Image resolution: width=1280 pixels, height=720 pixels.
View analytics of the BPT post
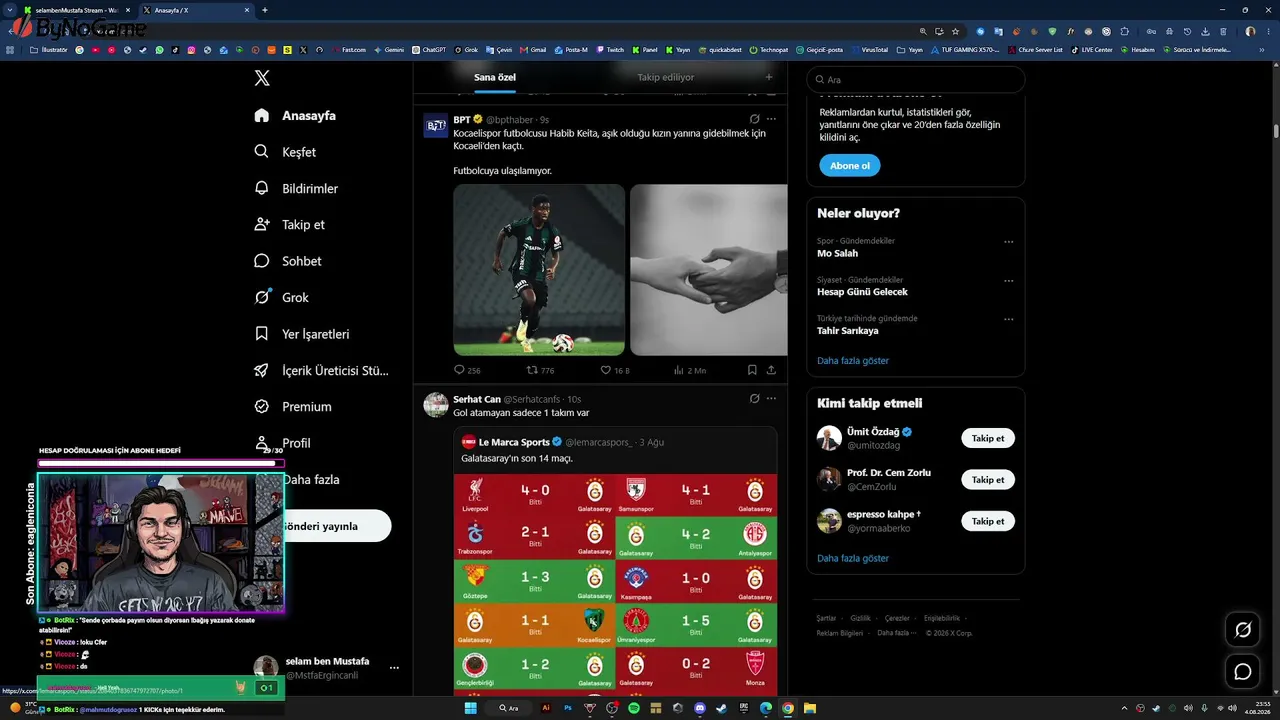(690, 370)
